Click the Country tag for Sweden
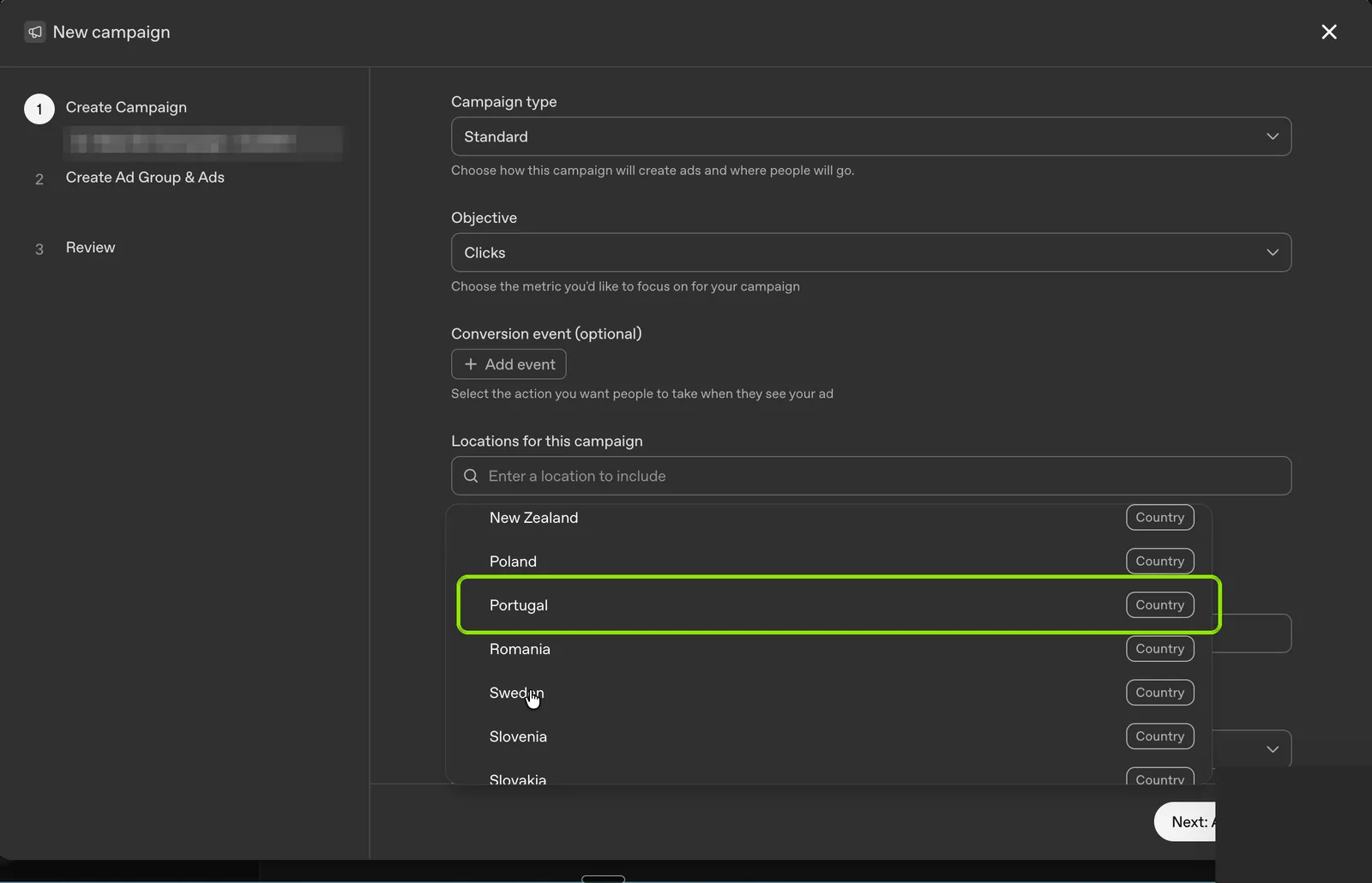 point(1160,693)
